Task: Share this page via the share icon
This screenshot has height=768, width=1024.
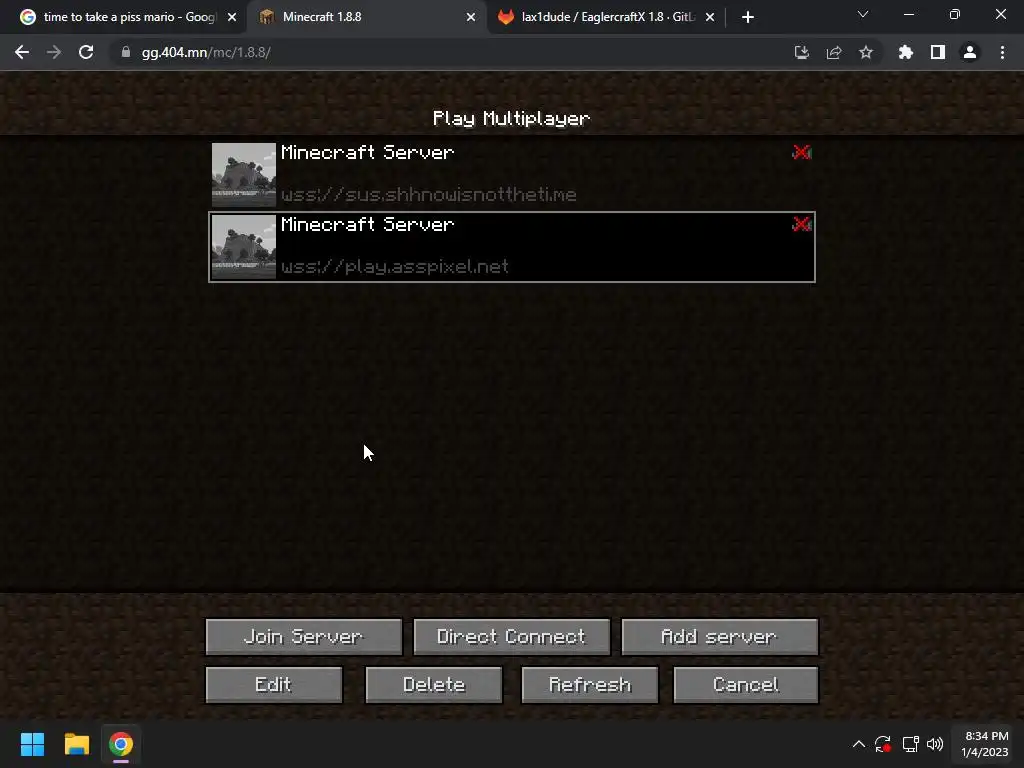Action: [834, 52]
